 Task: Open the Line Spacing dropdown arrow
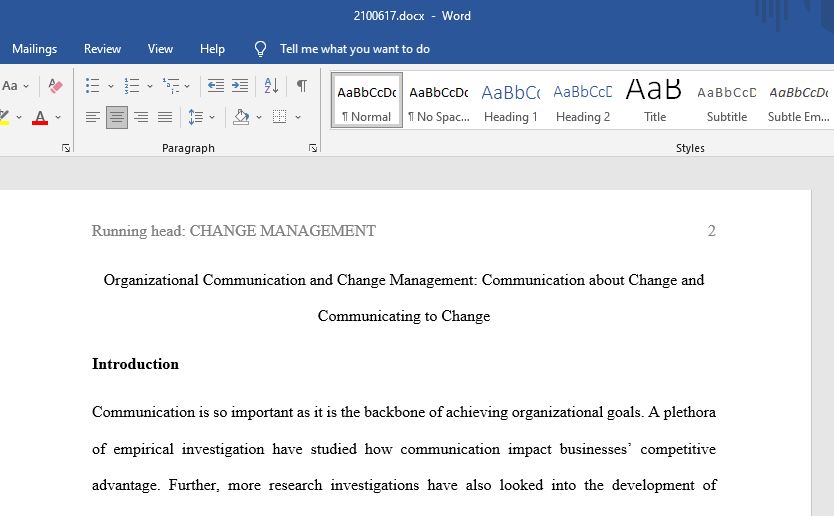[x=212, y=117]
